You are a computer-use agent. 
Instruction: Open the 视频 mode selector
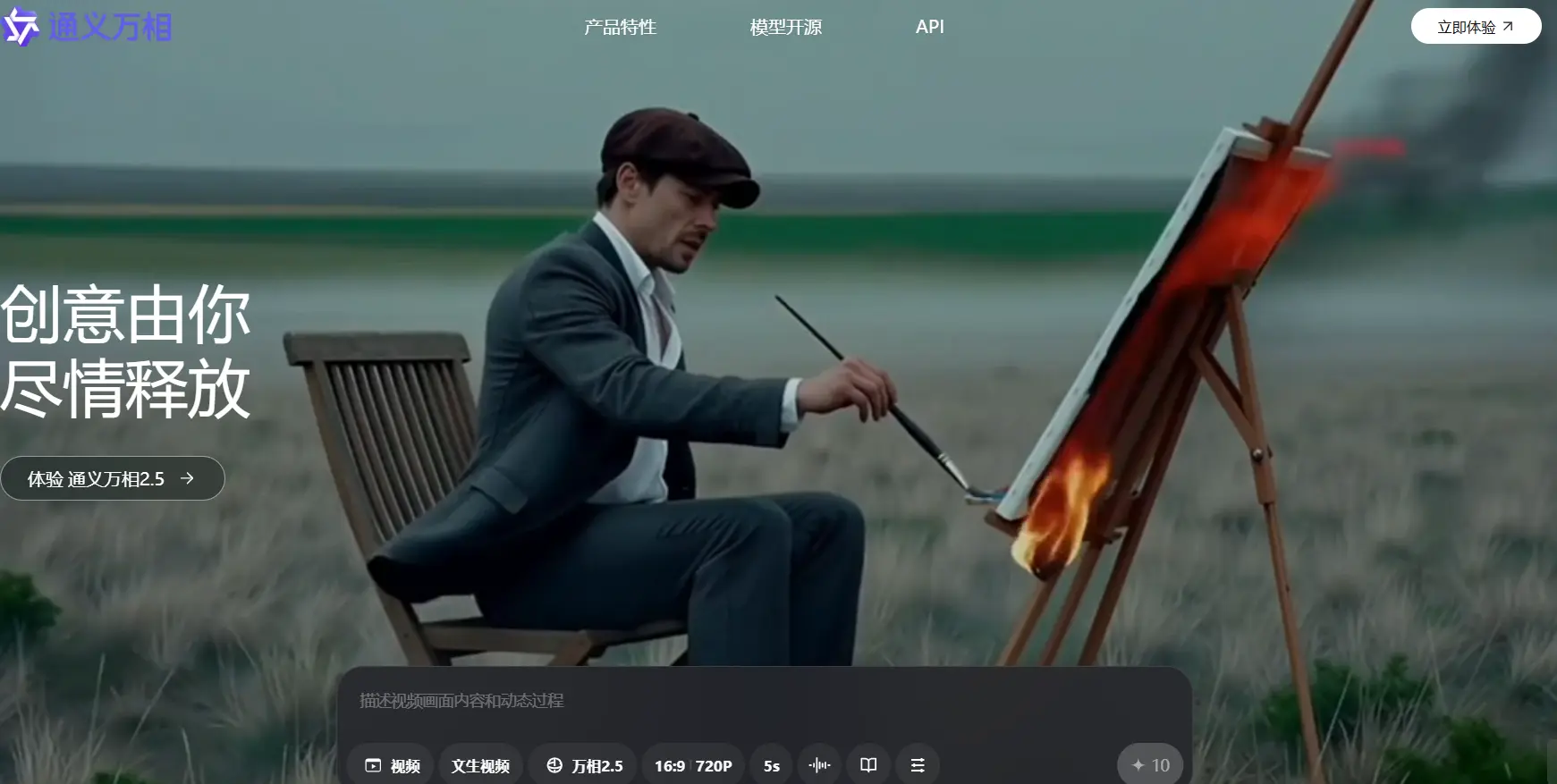[x=391, y=765]
